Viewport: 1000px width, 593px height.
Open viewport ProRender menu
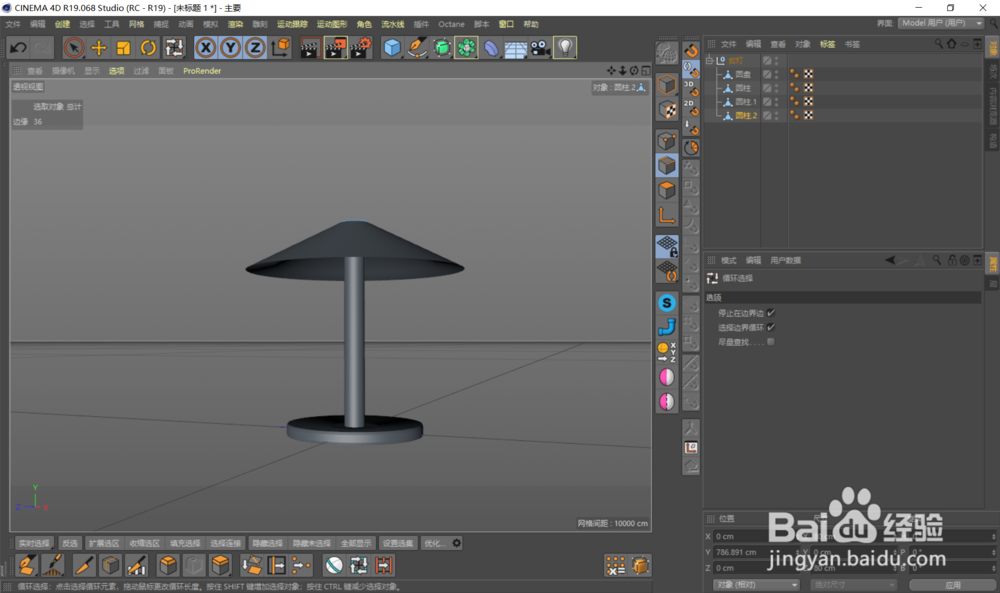(202, 71)
